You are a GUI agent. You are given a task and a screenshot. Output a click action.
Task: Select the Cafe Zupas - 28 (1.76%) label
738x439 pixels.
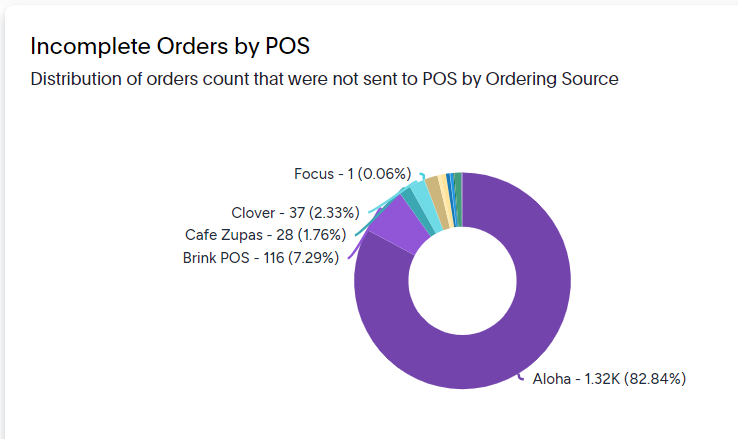[265, 234]
